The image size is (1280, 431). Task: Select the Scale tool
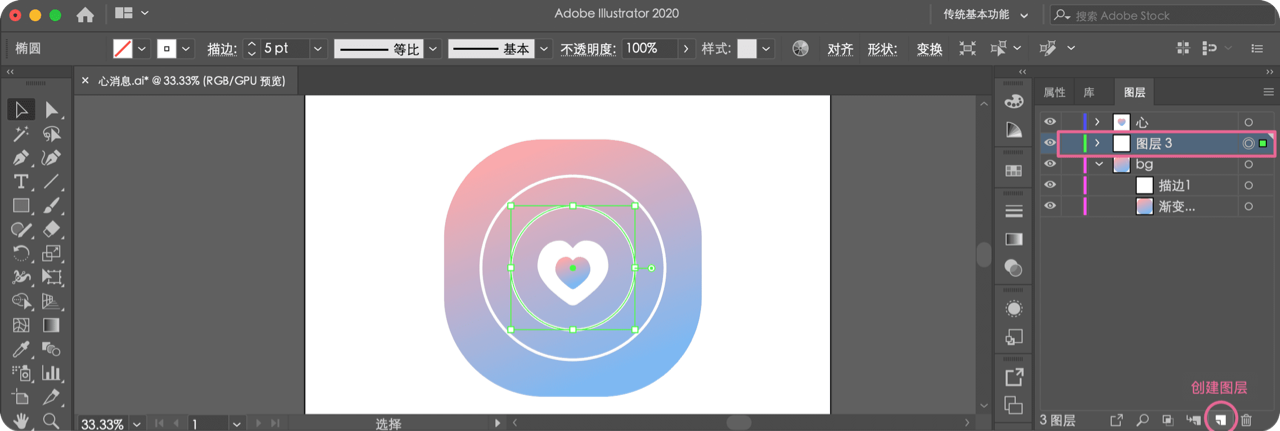click(52, 253)
